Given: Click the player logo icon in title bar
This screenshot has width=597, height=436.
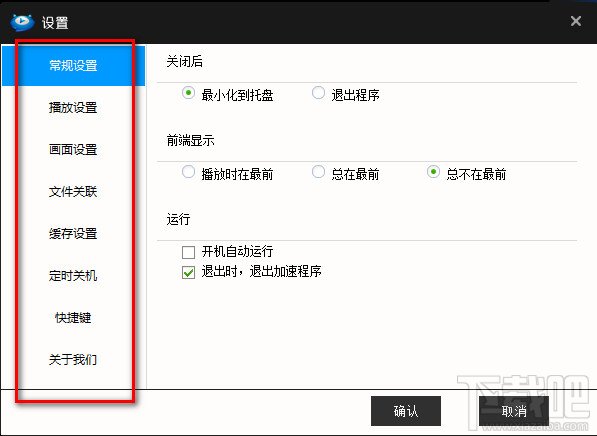Looking at the screenshot, I should click(22, 22).
